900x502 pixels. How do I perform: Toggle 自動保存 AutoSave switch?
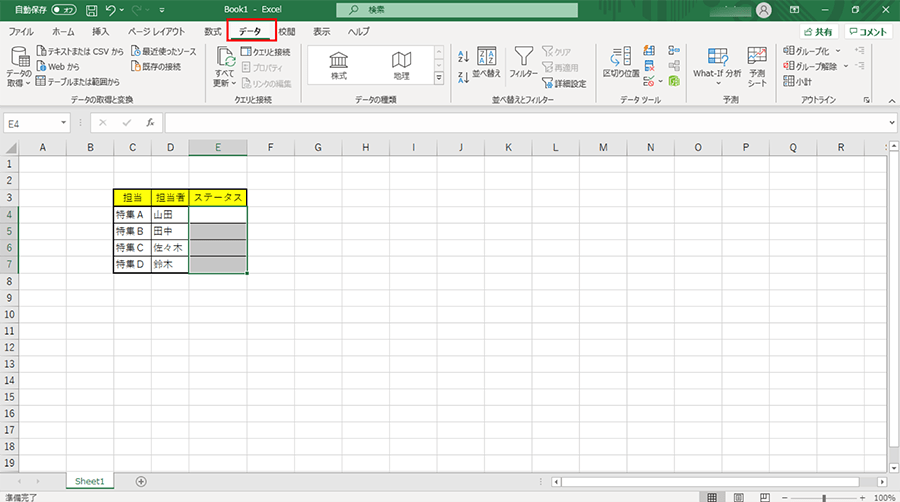pyautogui.click(x=64, y=10)
